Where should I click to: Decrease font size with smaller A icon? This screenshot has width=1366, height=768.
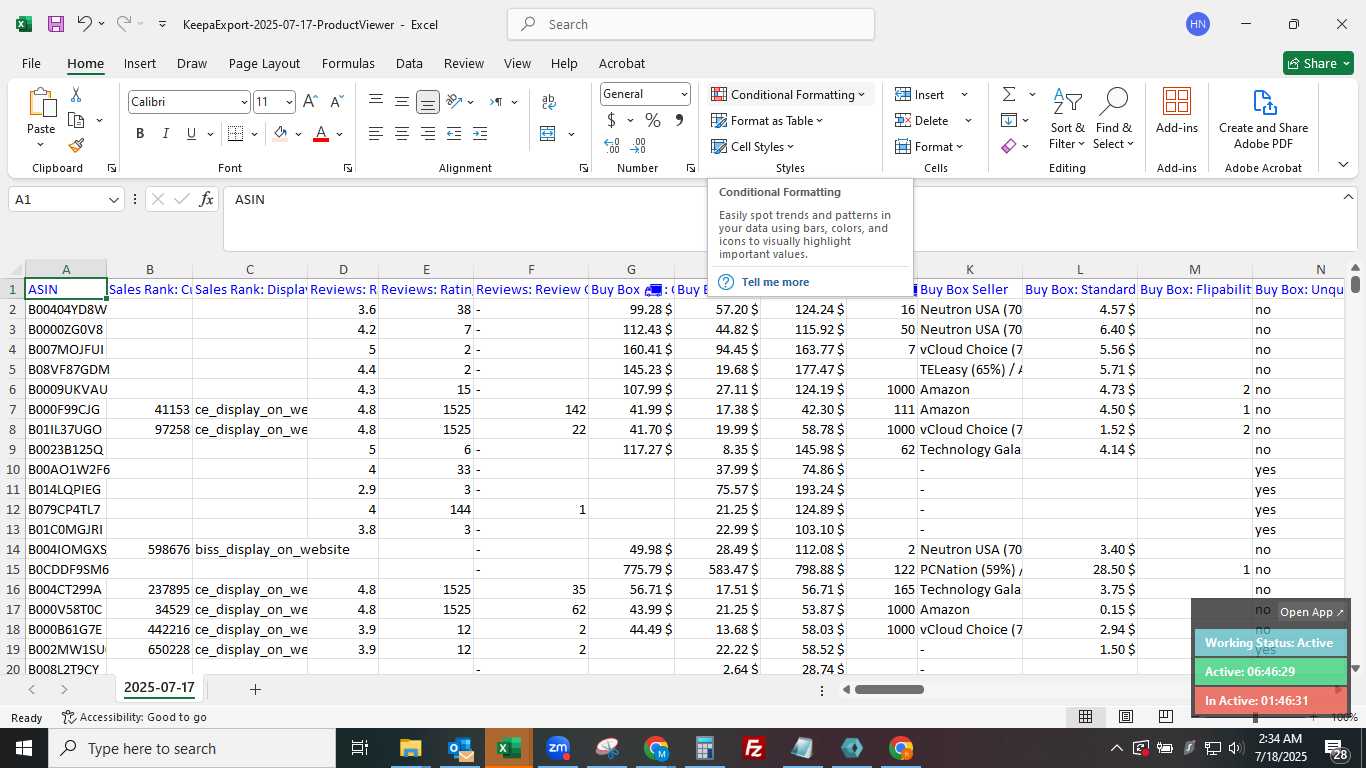[x=336, y=102]
